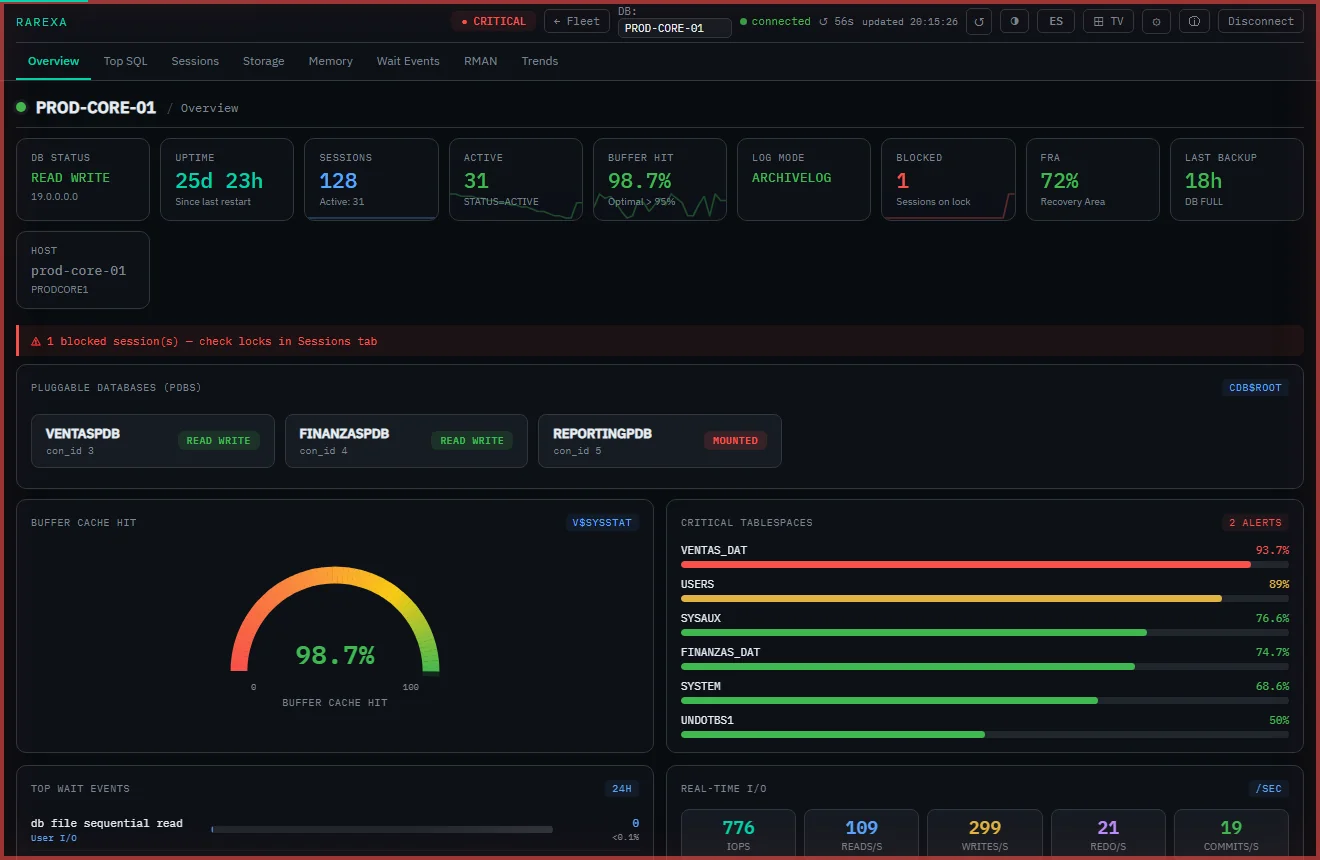This screenshot has height=860, width=1320.
Task: Click the green status dot beside PROD-CORE-01 title
Action: (21, 107)
